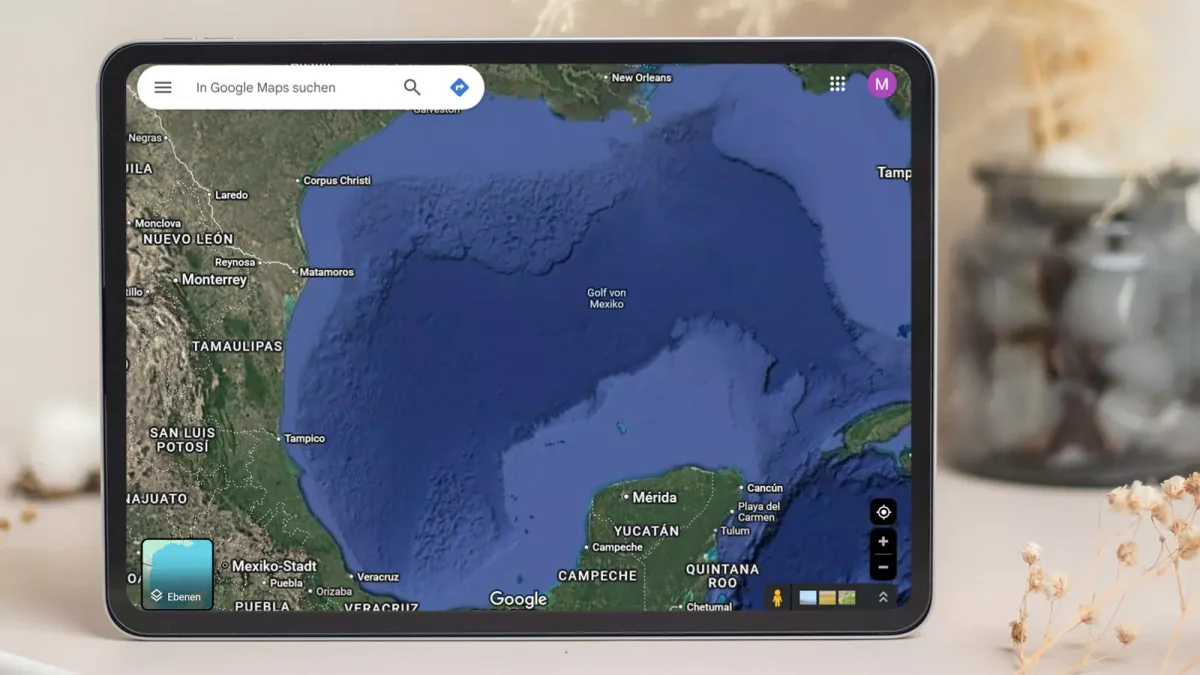Image resolution: width=1200 pixels, height=675 pixels.
Task: Click the Google logo at map bottom
Action: (x=518, y=599)
